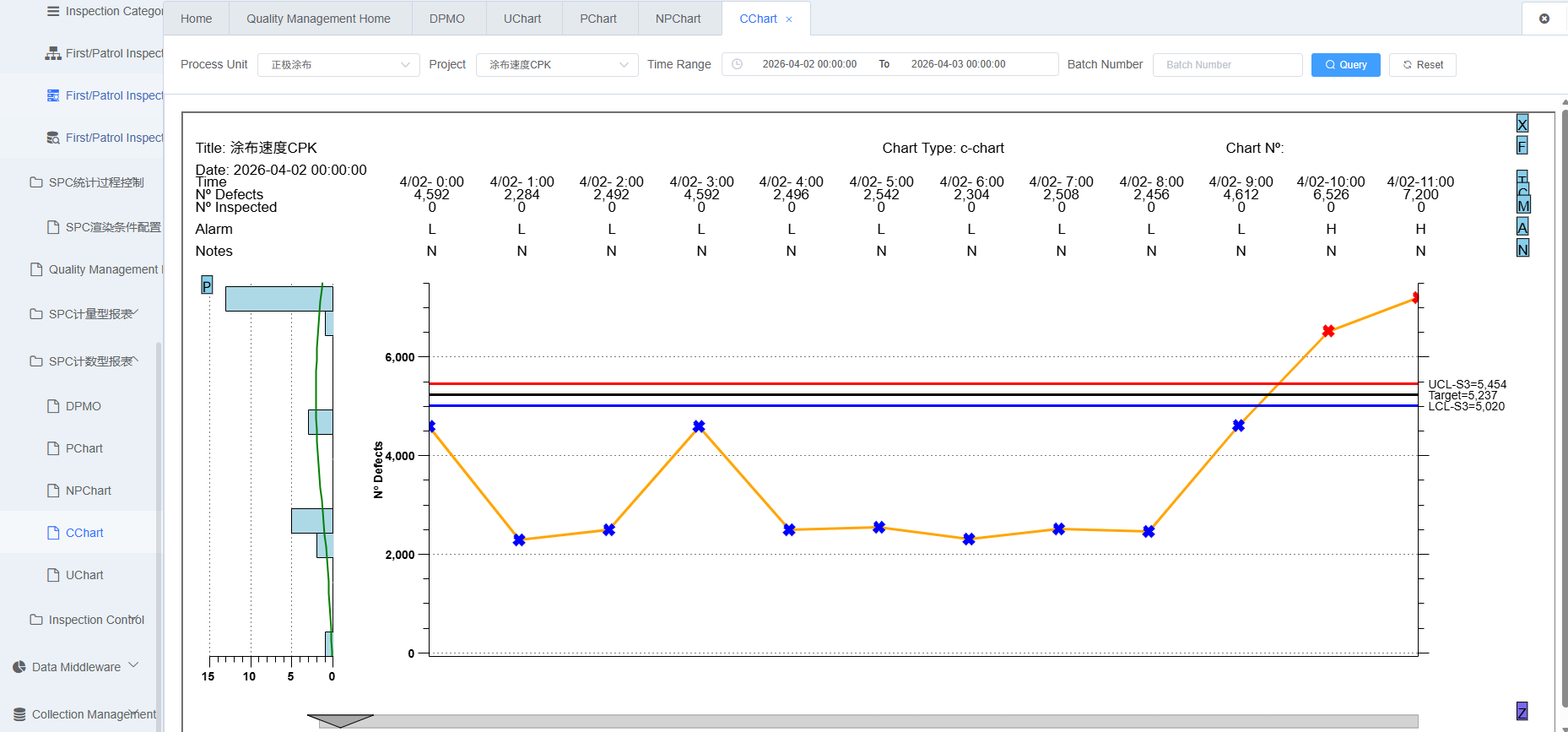Viewport: 1568px width, 732px height.
Task: Expand the Collection Management menu
Action: click(x=134, y=713)
